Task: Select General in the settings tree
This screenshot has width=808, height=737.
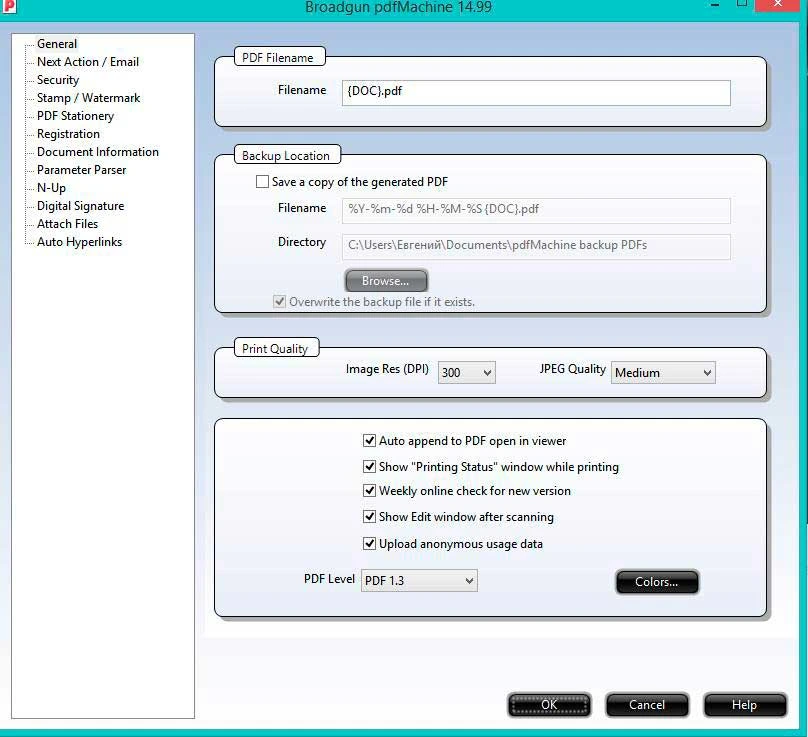Action: pos(57,44)
